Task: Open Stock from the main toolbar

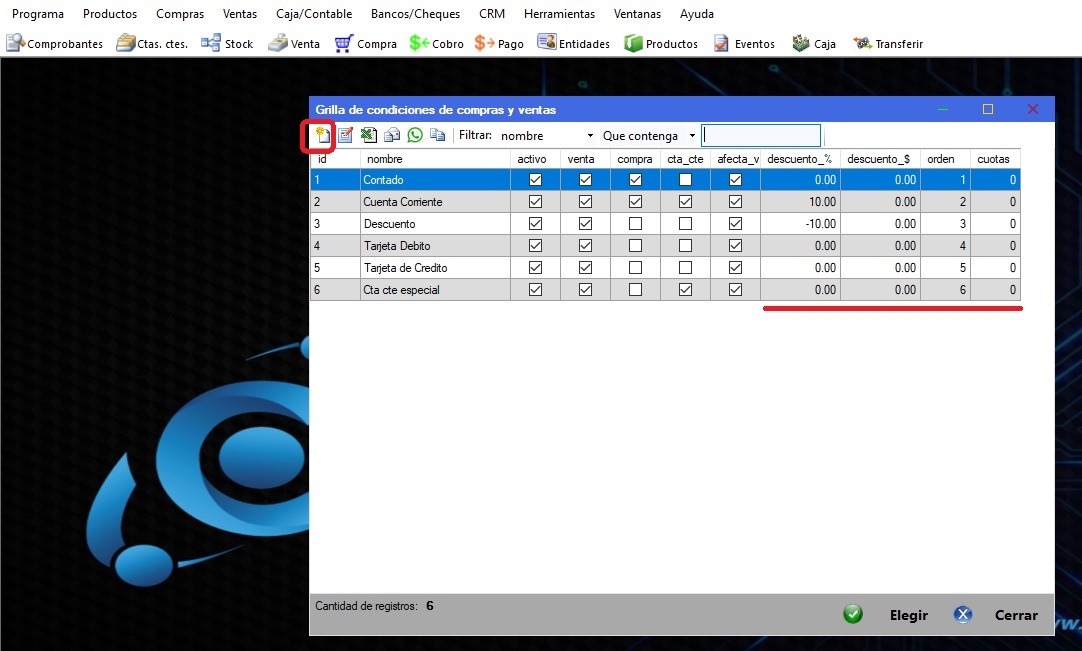Action: click(227, 43)
